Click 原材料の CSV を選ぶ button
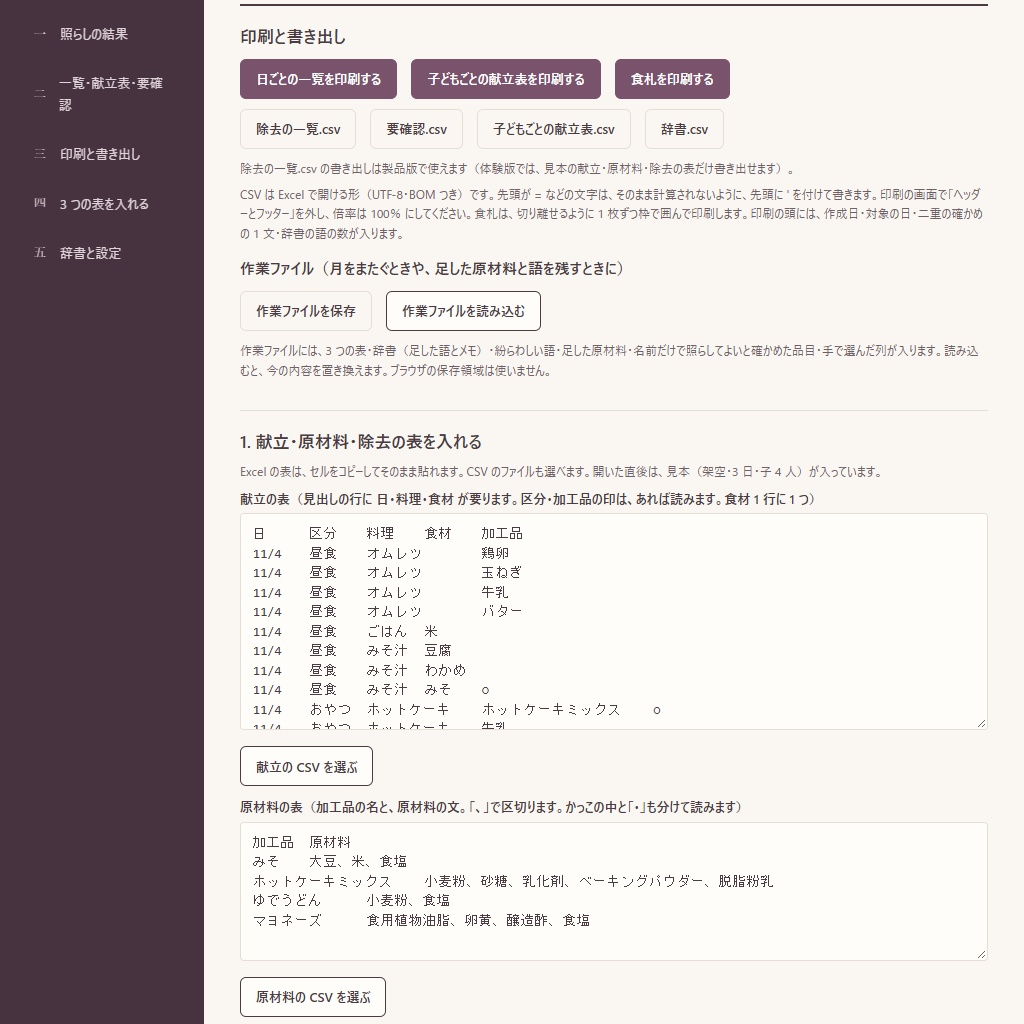 tap(313, 997)
